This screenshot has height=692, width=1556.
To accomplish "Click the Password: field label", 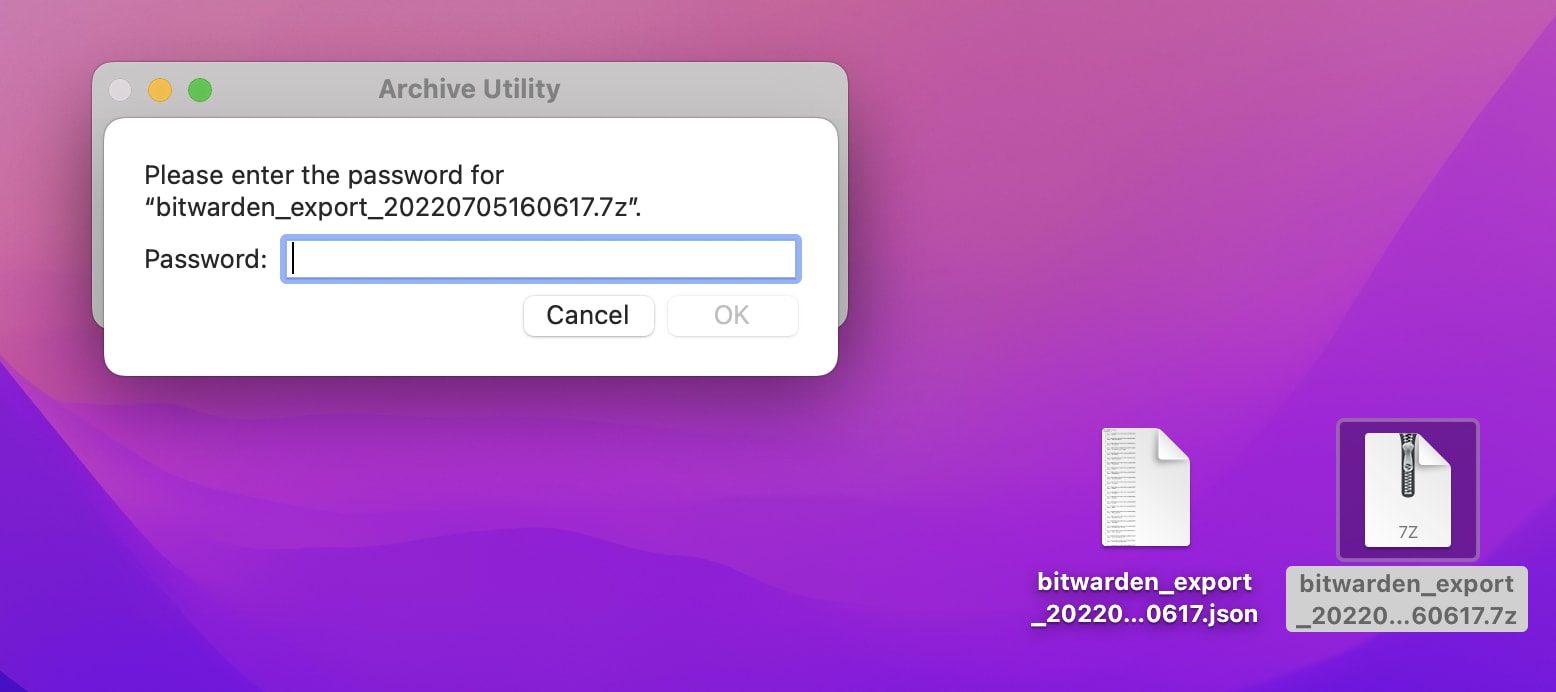I will coord(206,260).
